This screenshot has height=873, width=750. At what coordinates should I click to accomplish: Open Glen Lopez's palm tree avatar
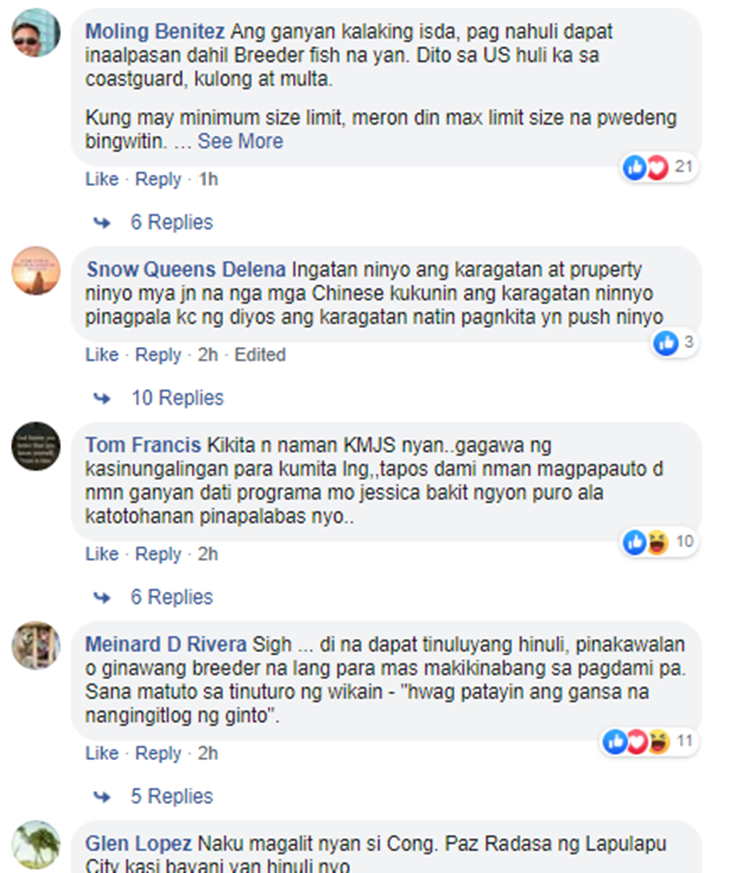36,845
